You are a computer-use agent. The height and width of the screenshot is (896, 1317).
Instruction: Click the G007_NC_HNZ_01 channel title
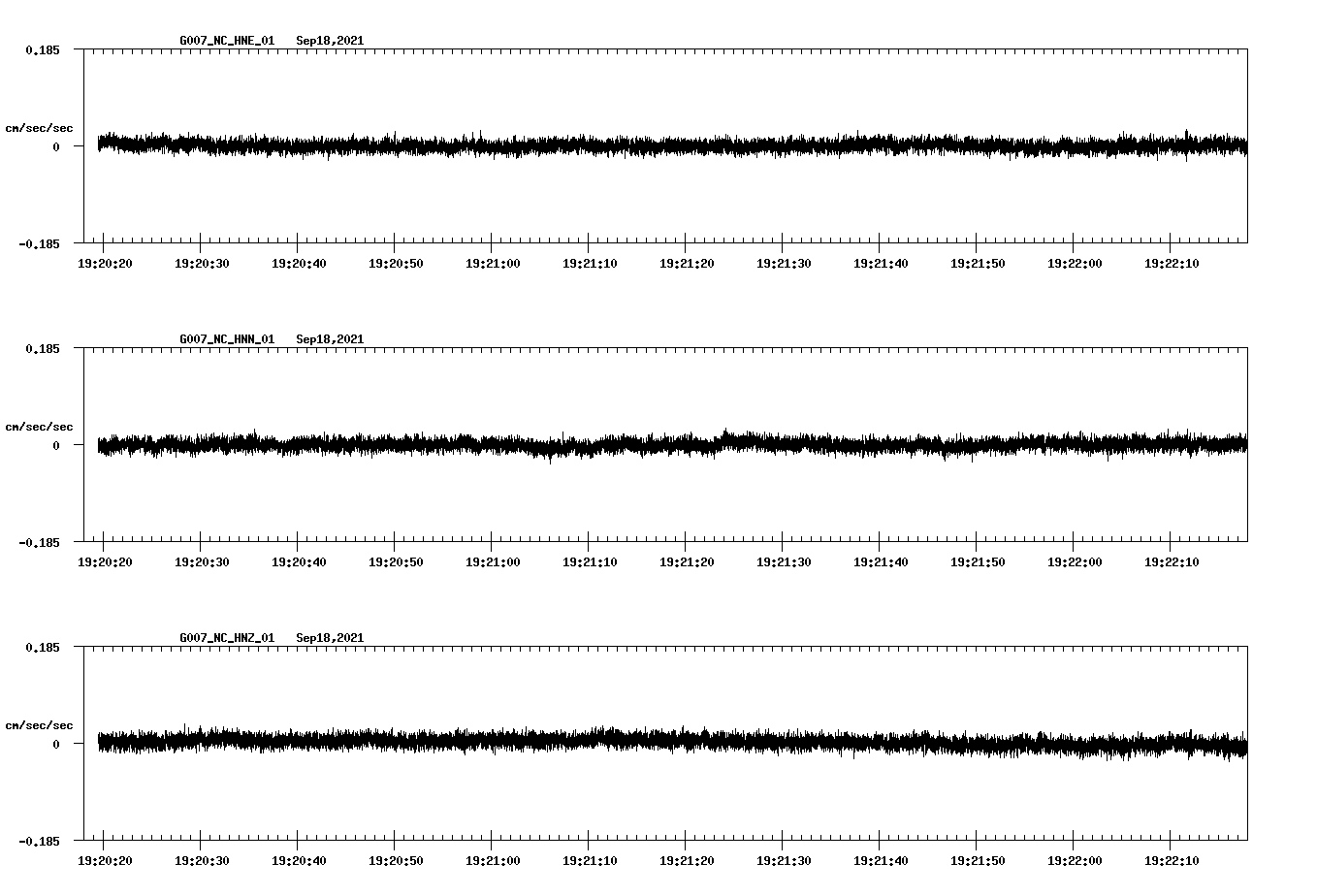(227, 638)
